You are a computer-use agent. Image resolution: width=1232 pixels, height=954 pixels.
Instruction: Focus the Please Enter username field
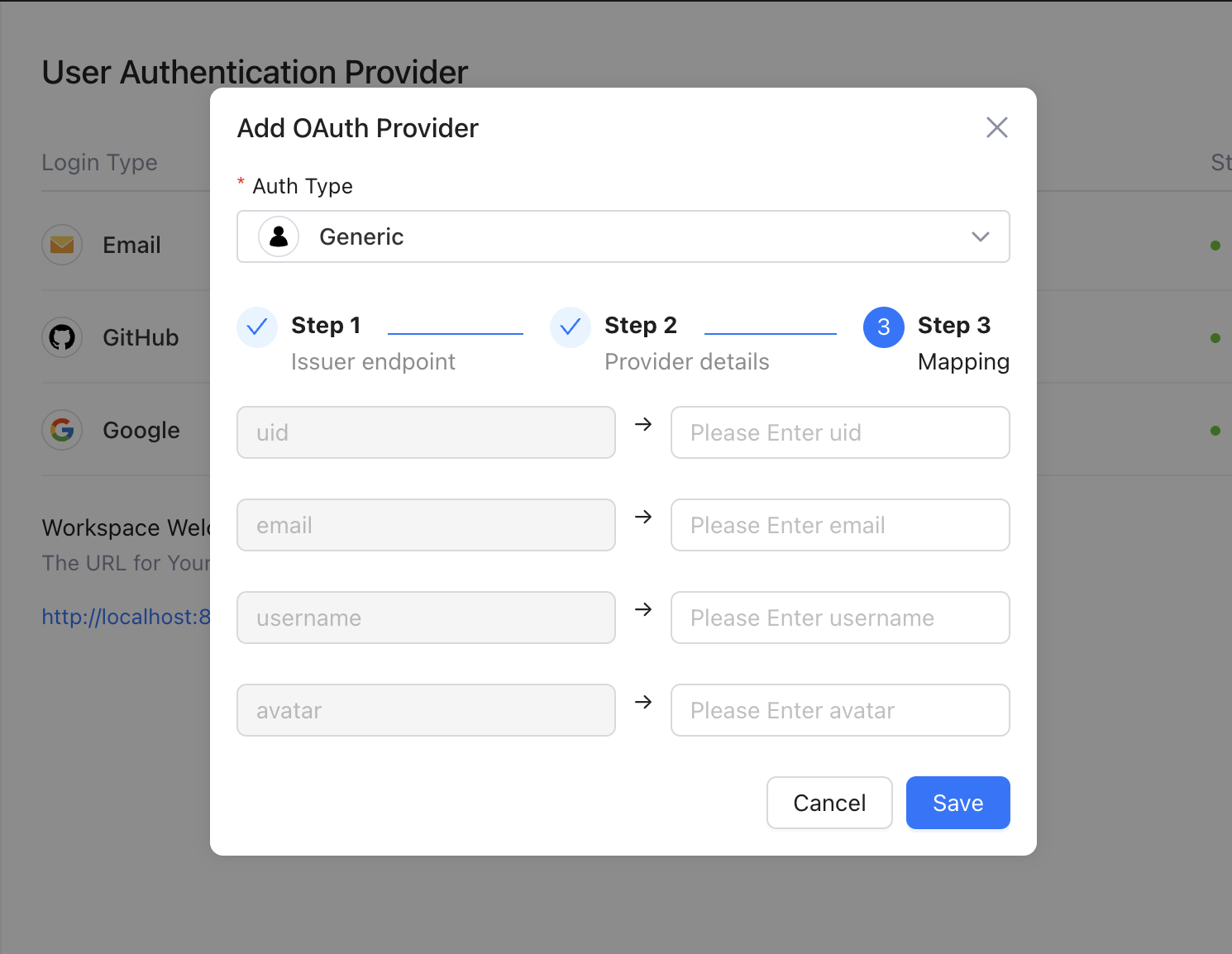(x=839, y=618)
